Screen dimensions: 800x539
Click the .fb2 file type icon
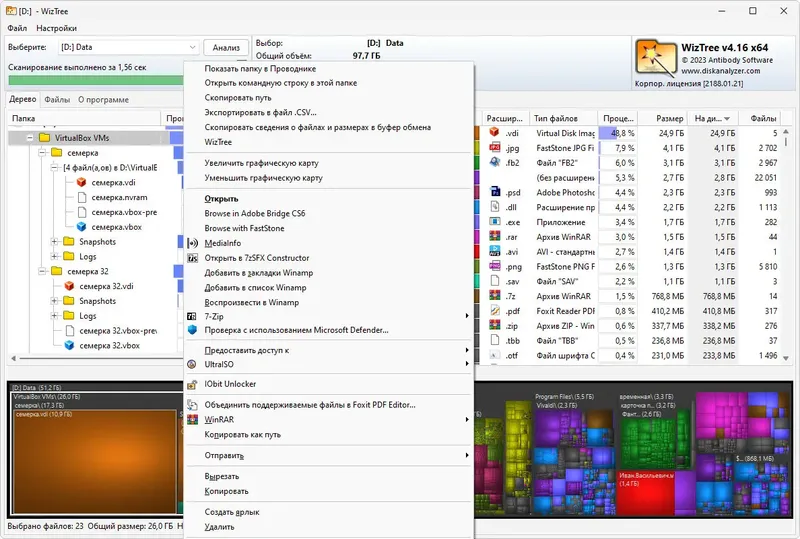pos(494,162)
